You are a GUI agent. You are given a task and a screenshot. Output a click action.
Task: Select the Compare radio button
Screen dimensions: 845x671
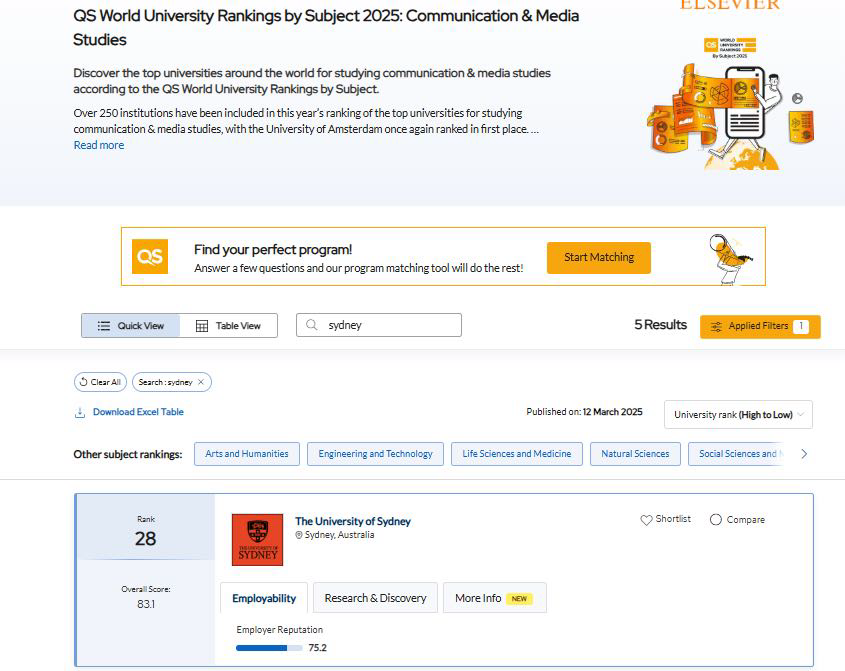[x=716, y=520]
